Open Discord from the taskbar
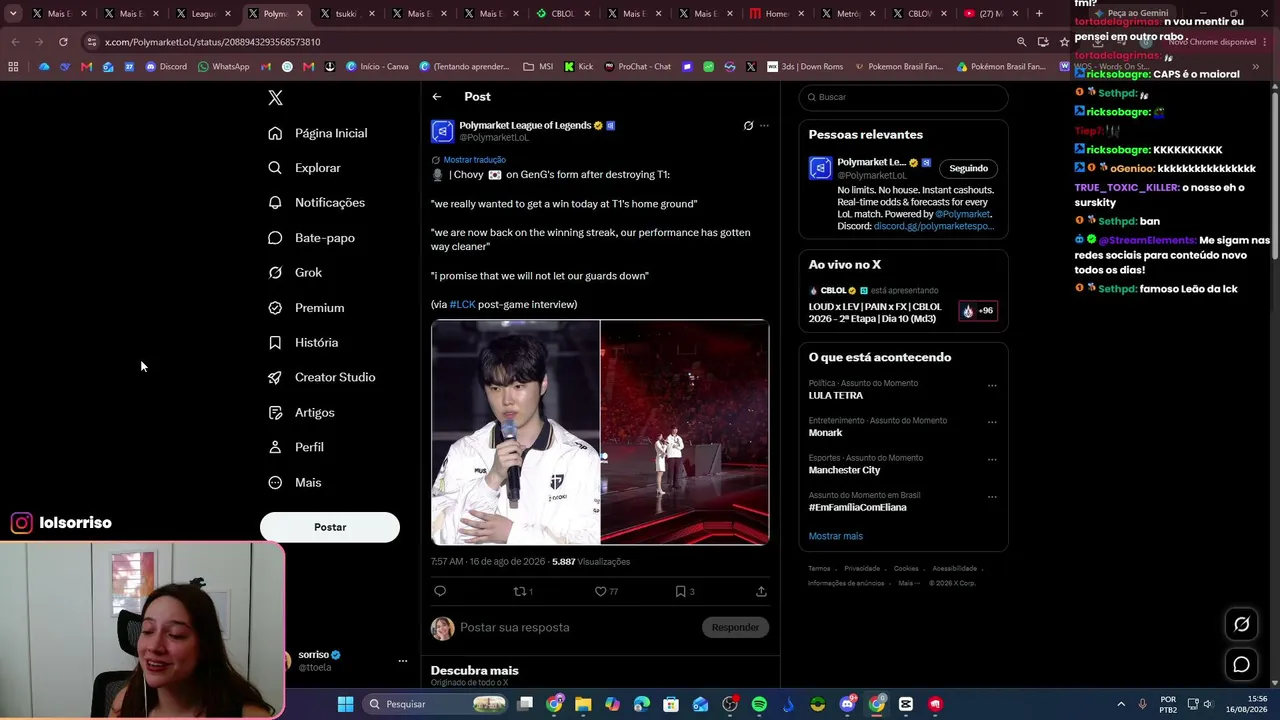The width and height of the screenshot is (1280, 720). (x=847, y=704)
